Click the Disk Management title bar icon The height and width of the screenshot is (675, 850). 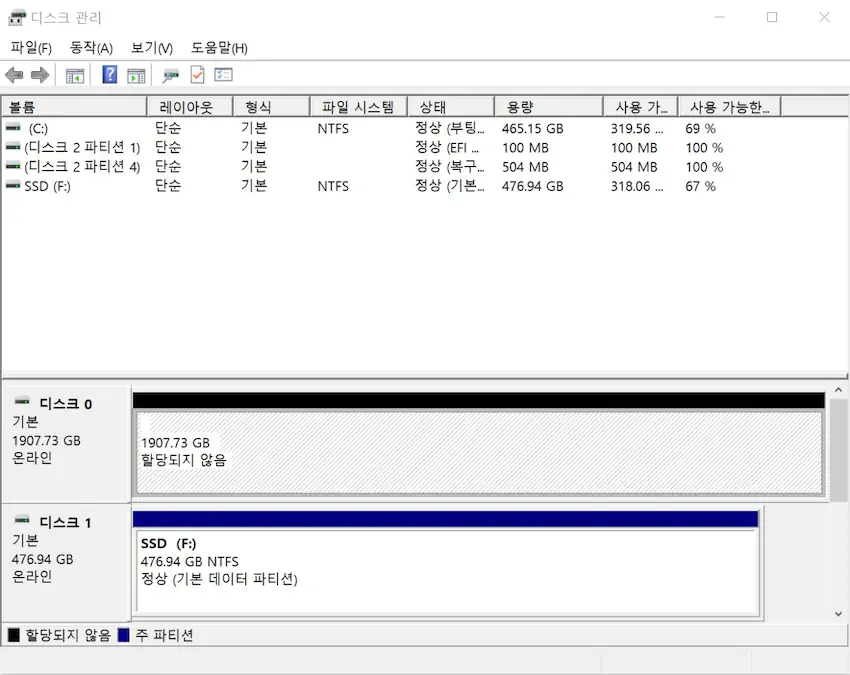coord(17,18)
